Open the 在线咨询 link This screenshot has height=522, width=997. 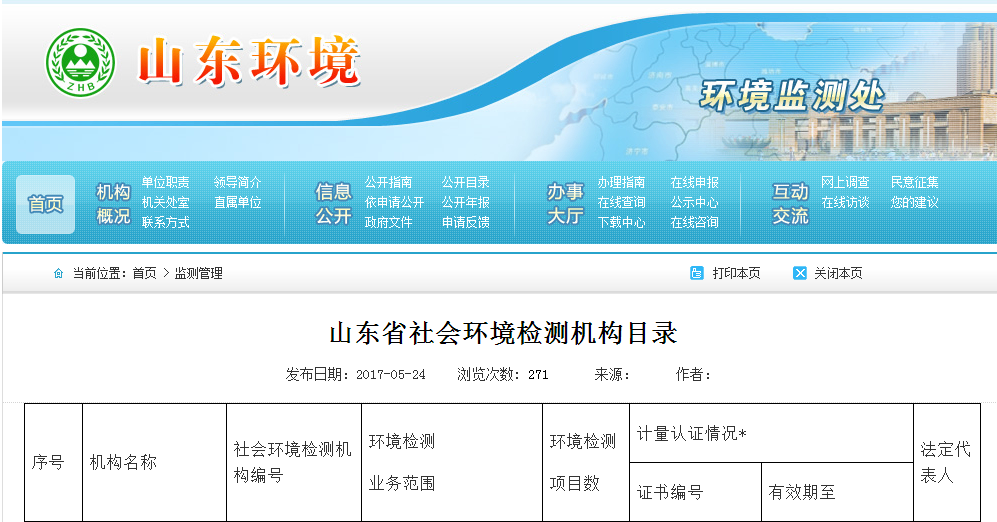click(694, 223)
